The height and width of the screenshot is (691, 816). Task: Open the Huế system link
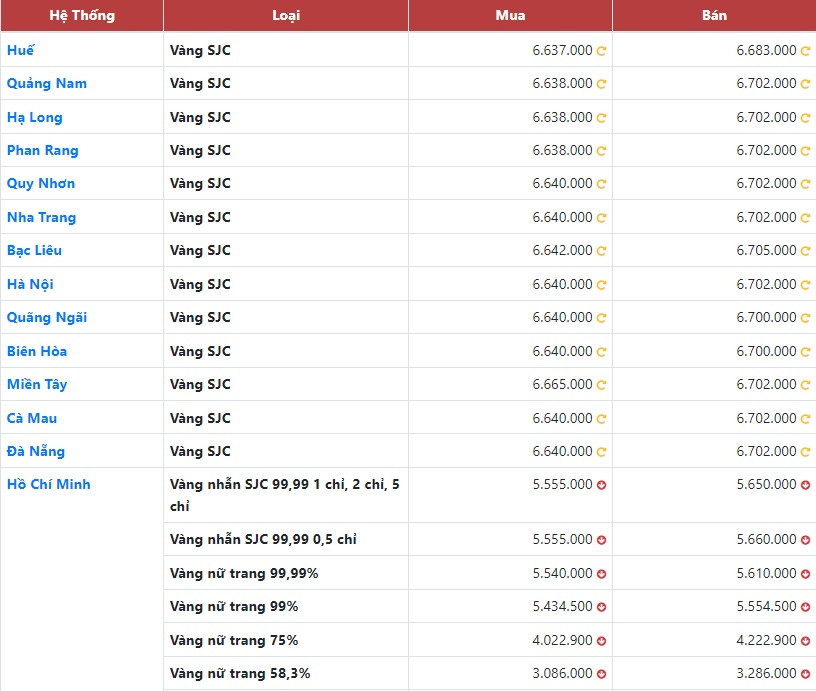(x=20, y=50)
